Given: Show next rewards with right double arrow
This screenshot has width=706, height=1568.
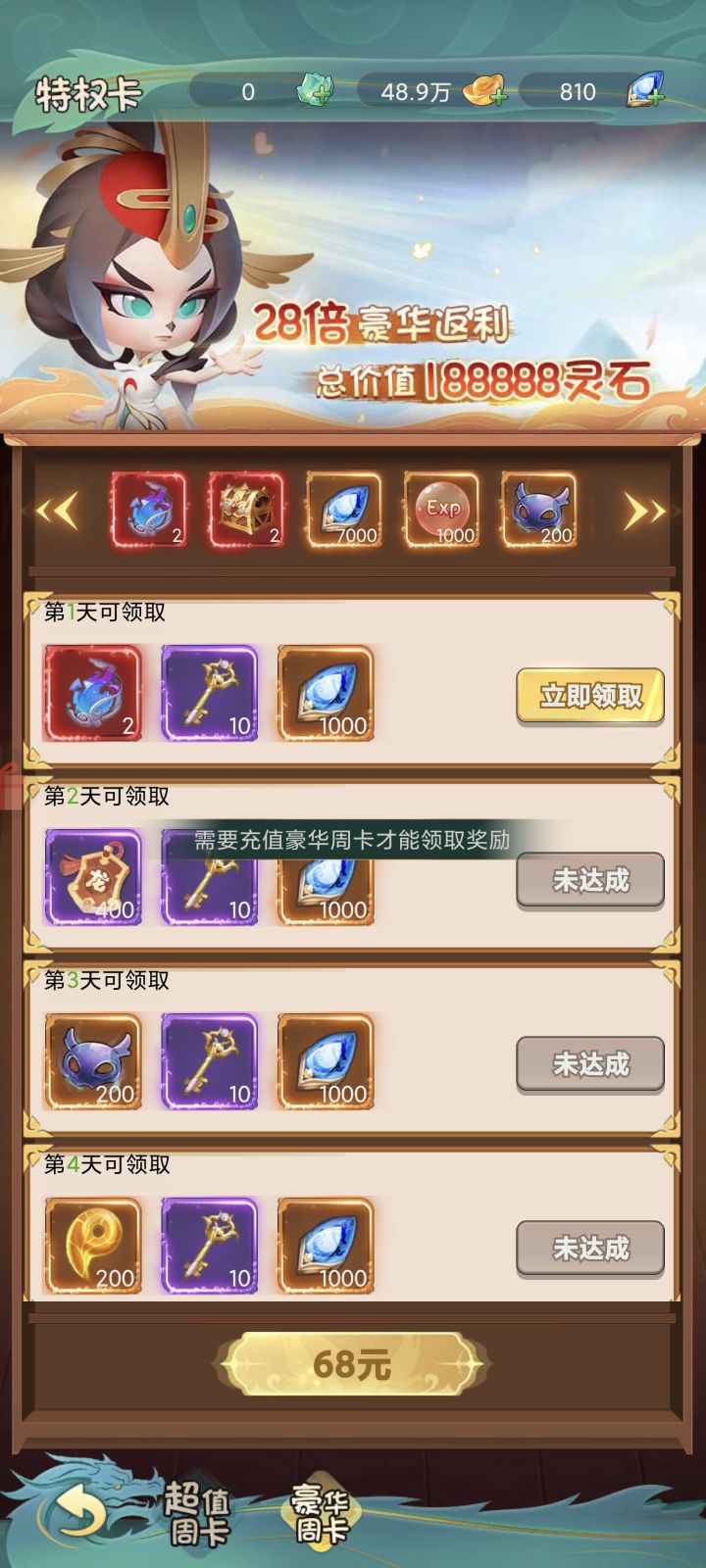Looking at the screenshot, I should coord(644,511).
